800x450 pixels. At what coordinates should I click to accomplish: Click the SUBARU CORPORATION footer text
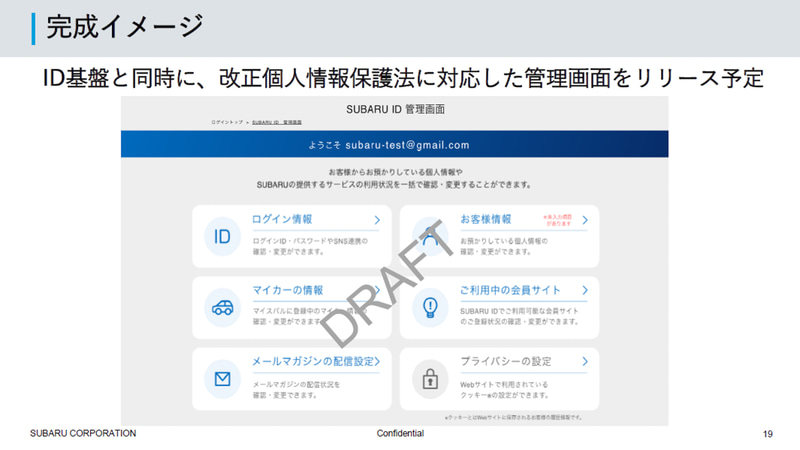coord(83,433)
